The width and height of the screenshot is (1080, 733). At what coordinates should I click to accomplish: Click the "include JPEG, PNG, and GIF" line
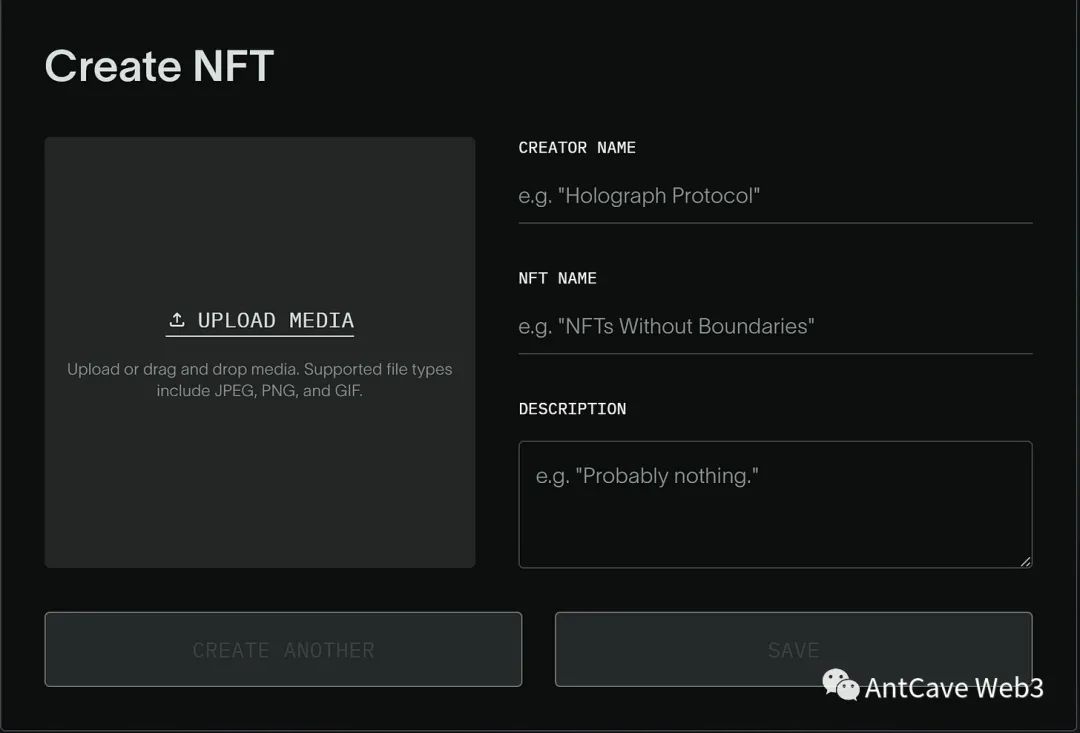(x=260, y=391)
